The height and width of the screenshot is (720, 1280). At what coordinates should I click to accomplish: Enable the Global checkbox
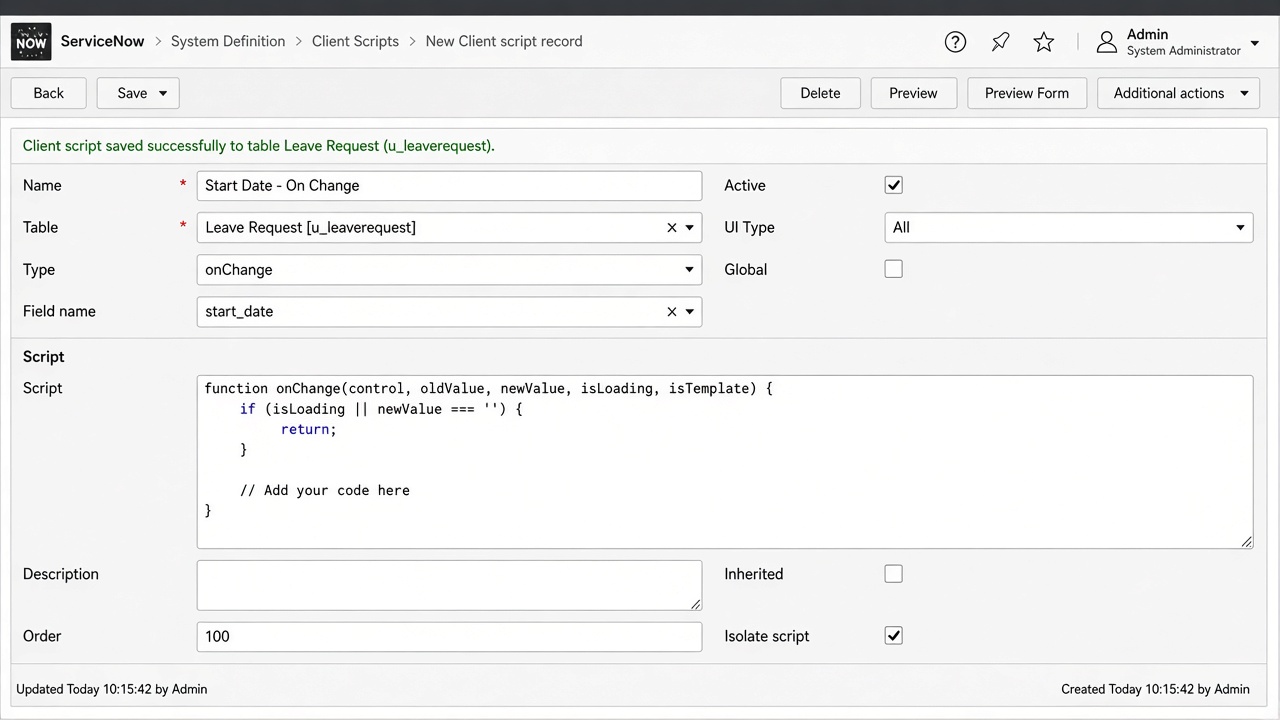tap(894, 269)
